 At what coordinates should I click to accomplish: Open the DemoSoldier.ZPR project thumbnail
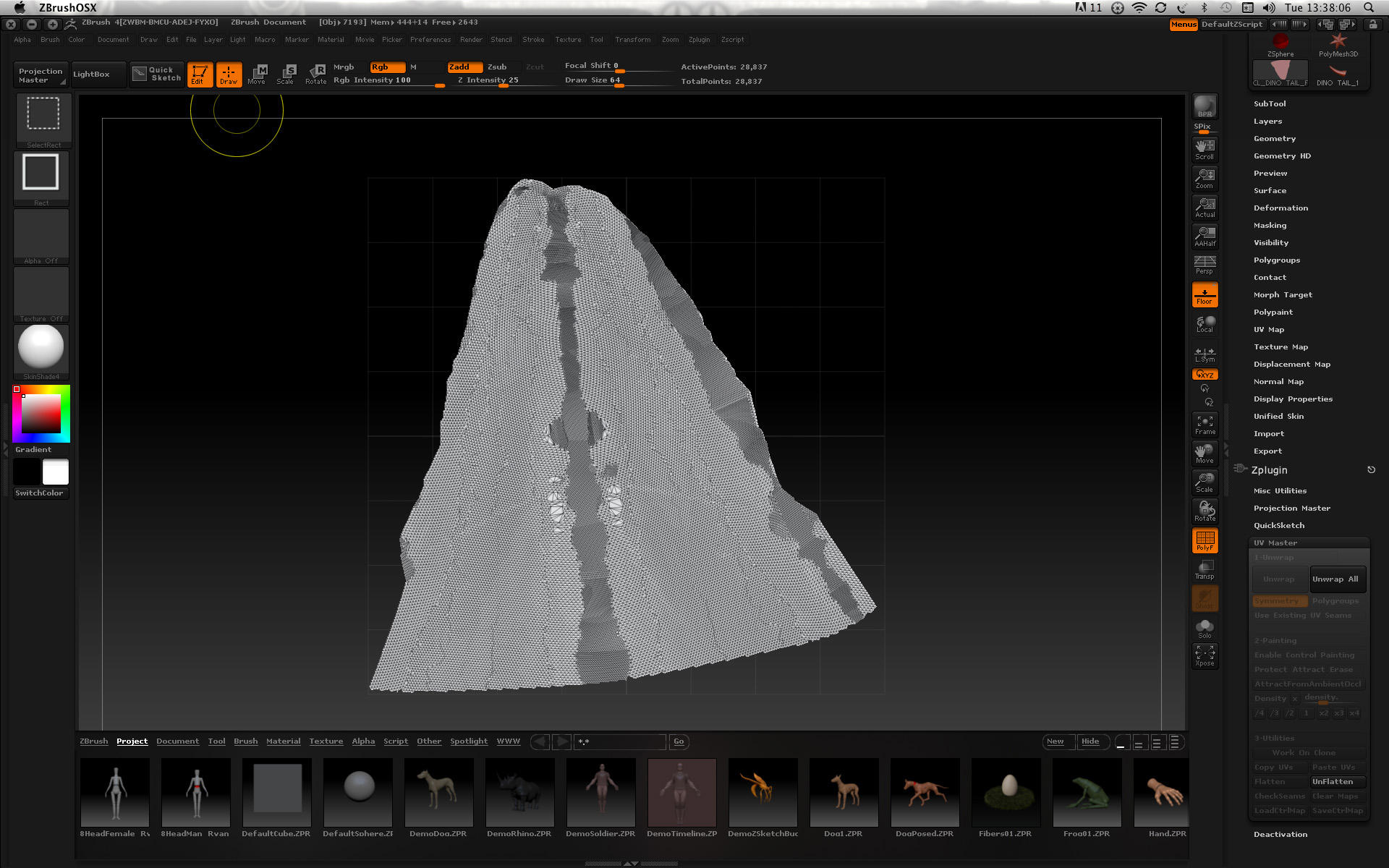[x=600, y=792]
